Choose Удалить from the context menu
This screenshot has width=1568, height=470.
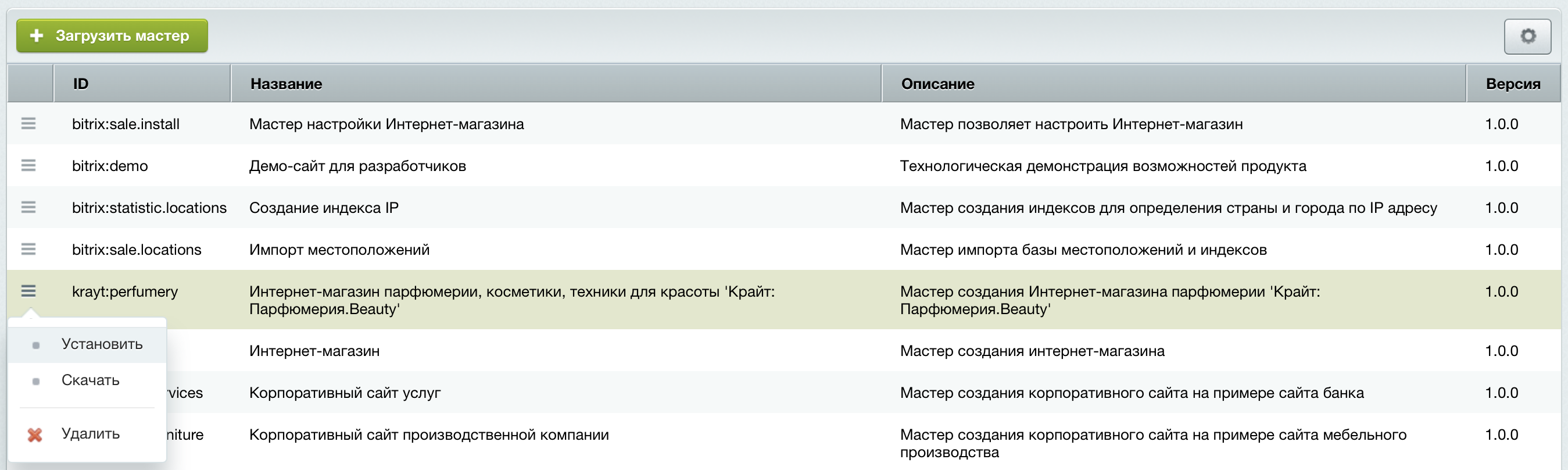coord(87,434)
